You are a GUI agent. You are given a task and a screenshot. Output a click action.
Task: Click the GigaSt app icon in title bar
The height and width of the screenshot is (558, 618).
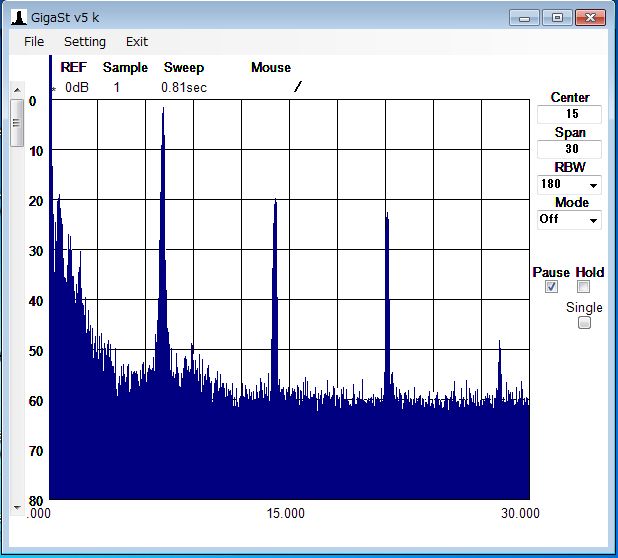[x=19, y=18]
